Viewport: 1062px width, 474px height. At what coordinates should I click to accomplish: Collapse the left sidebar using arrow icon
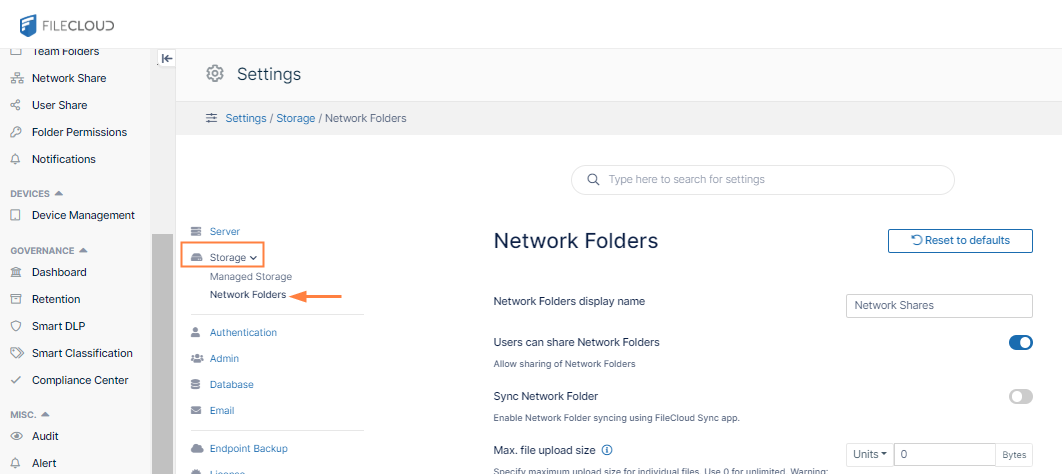click(x=167, y=59)
